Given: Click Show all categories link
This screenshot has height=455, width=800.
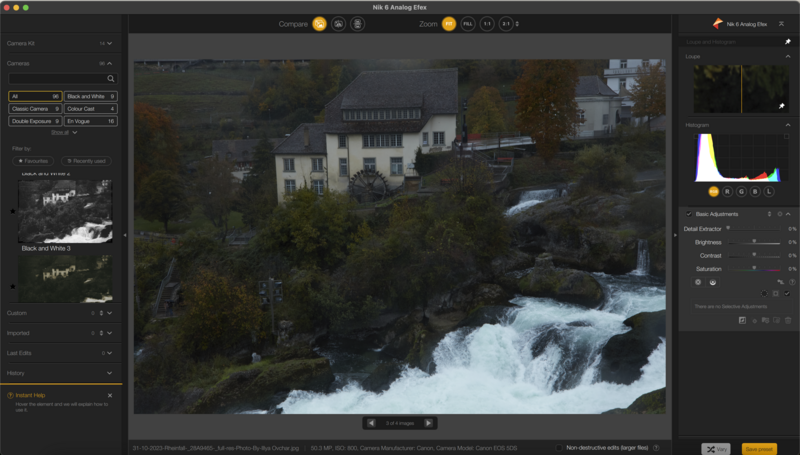Looking at the screenshot, I should point(63,133).
